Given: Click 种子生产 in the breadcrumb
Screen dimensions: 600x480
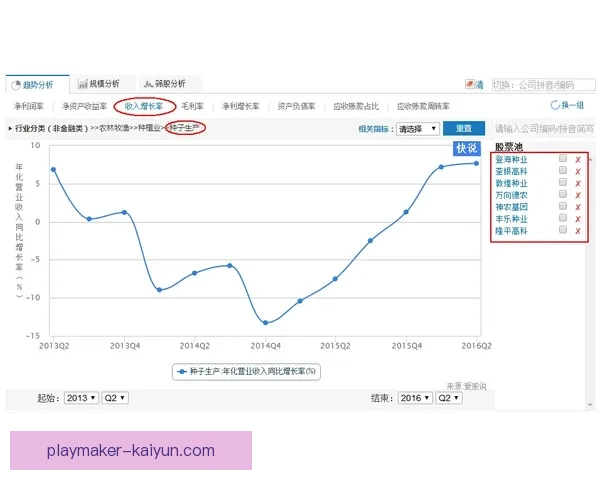Looking at the screenshot, I should click(184, 128).
